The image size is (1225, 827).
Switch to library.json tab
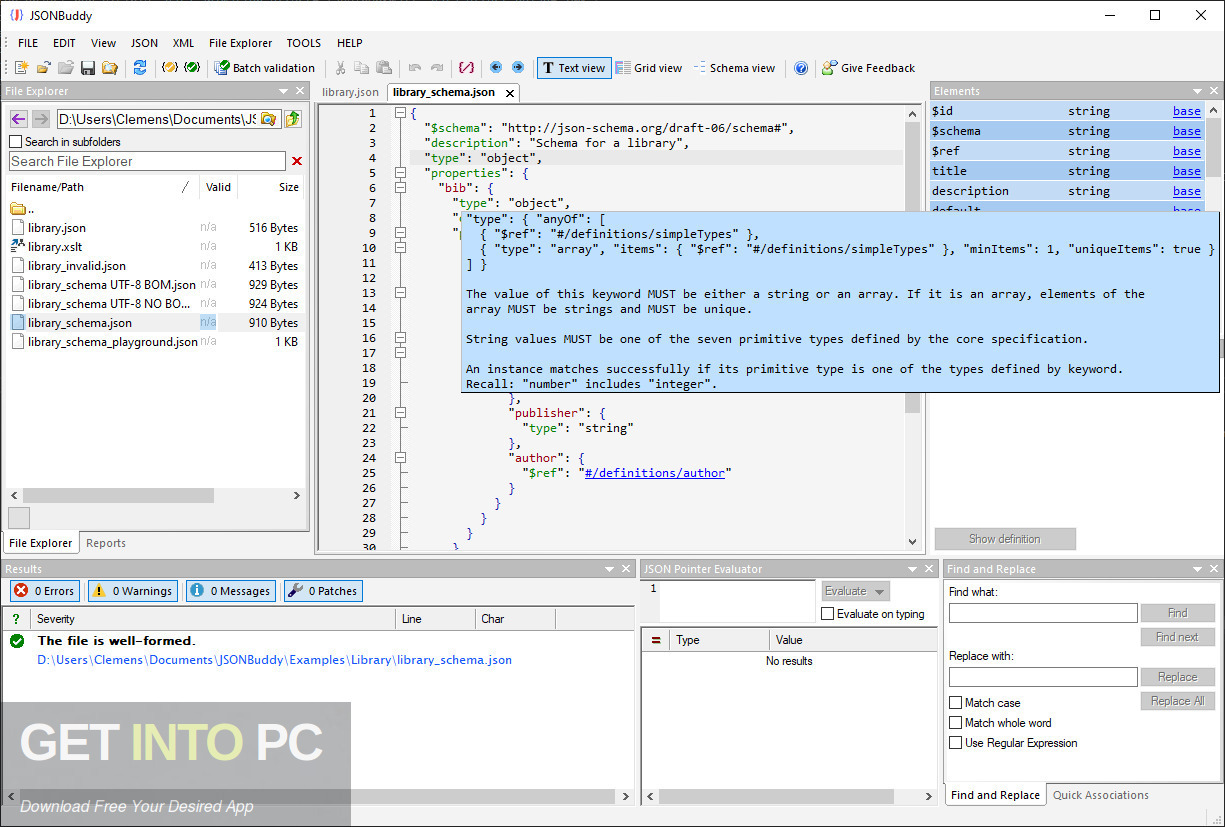351,92
